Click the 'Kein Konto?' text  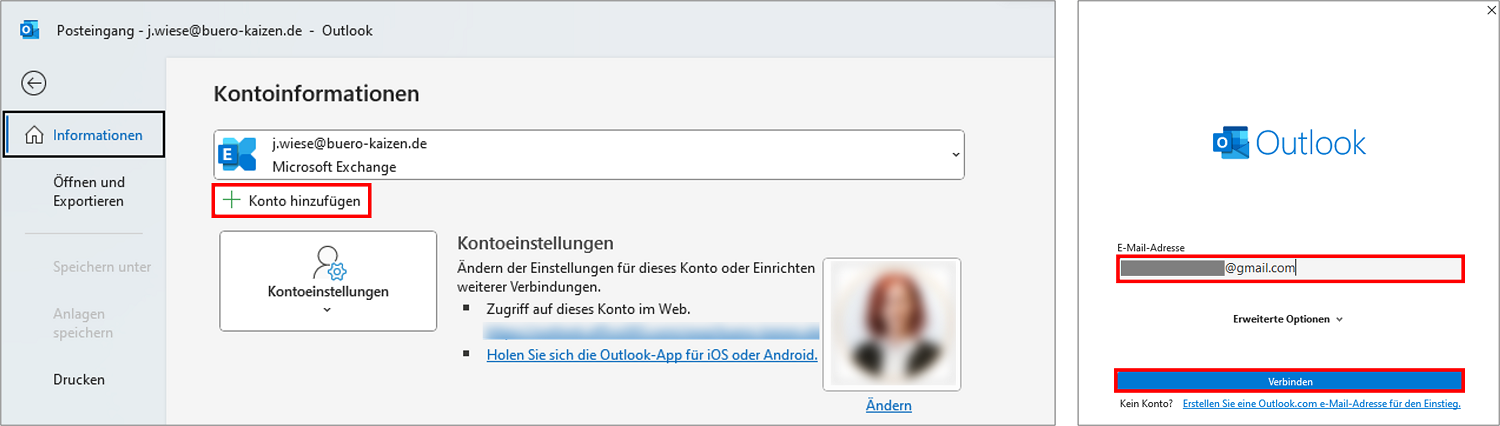pos(1146,404)
